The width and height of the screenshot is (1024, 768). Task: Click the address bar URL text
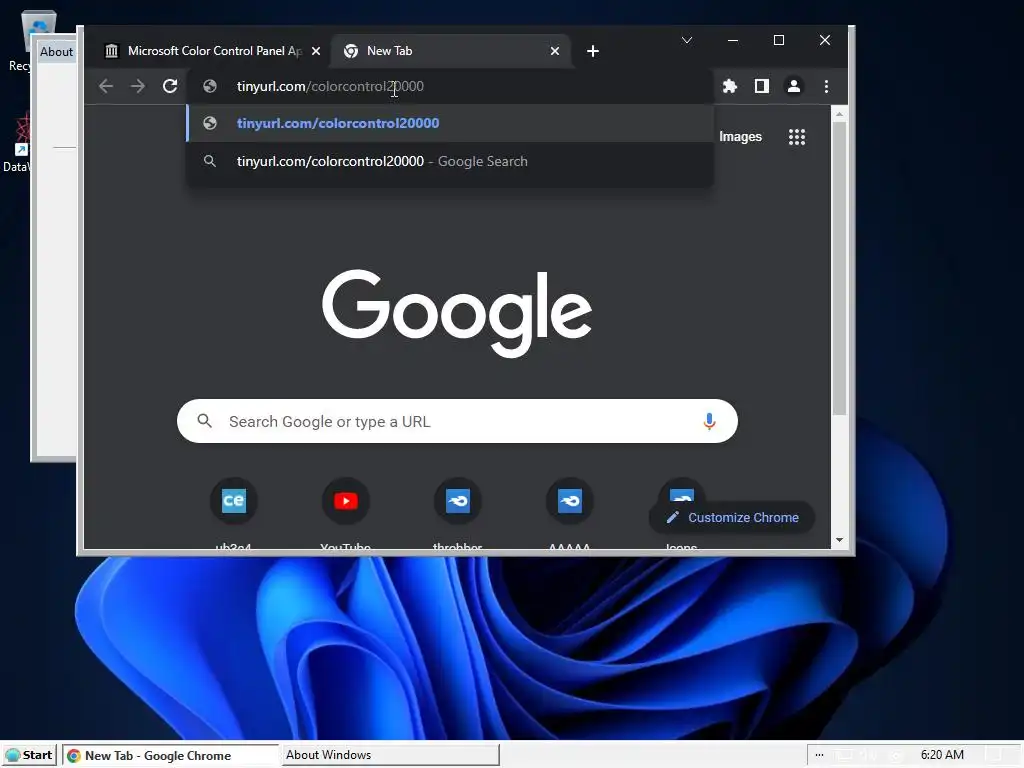pyautogui.click(x=330, y=86)
